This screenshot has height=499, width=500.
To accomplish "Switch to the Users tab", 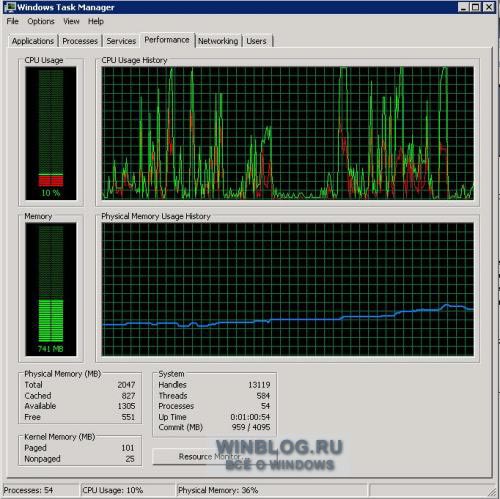I will [x=256, y=41].
